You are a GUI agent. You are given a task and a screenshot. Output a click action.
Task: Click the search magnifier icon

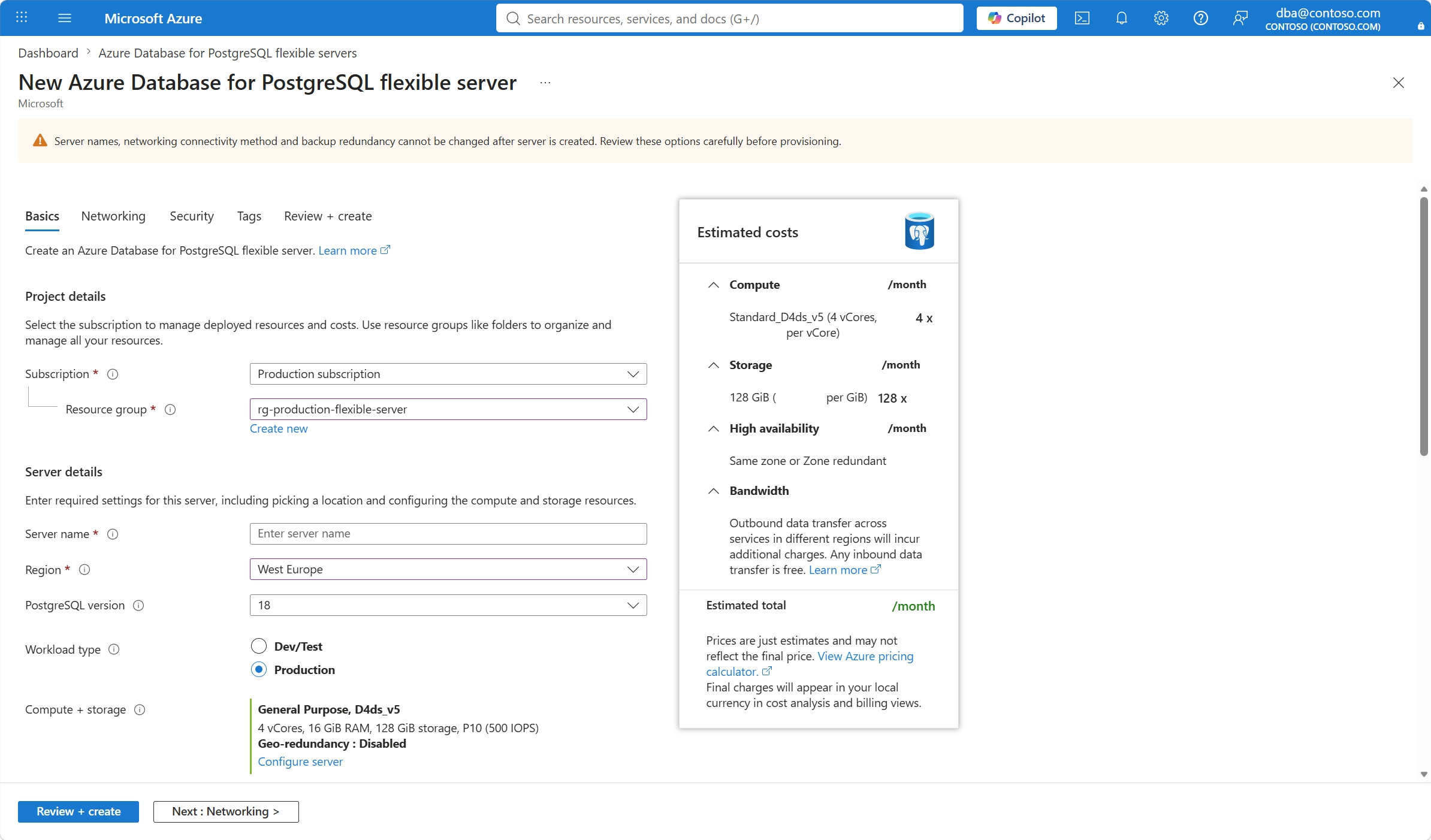(x=513, y=19)
